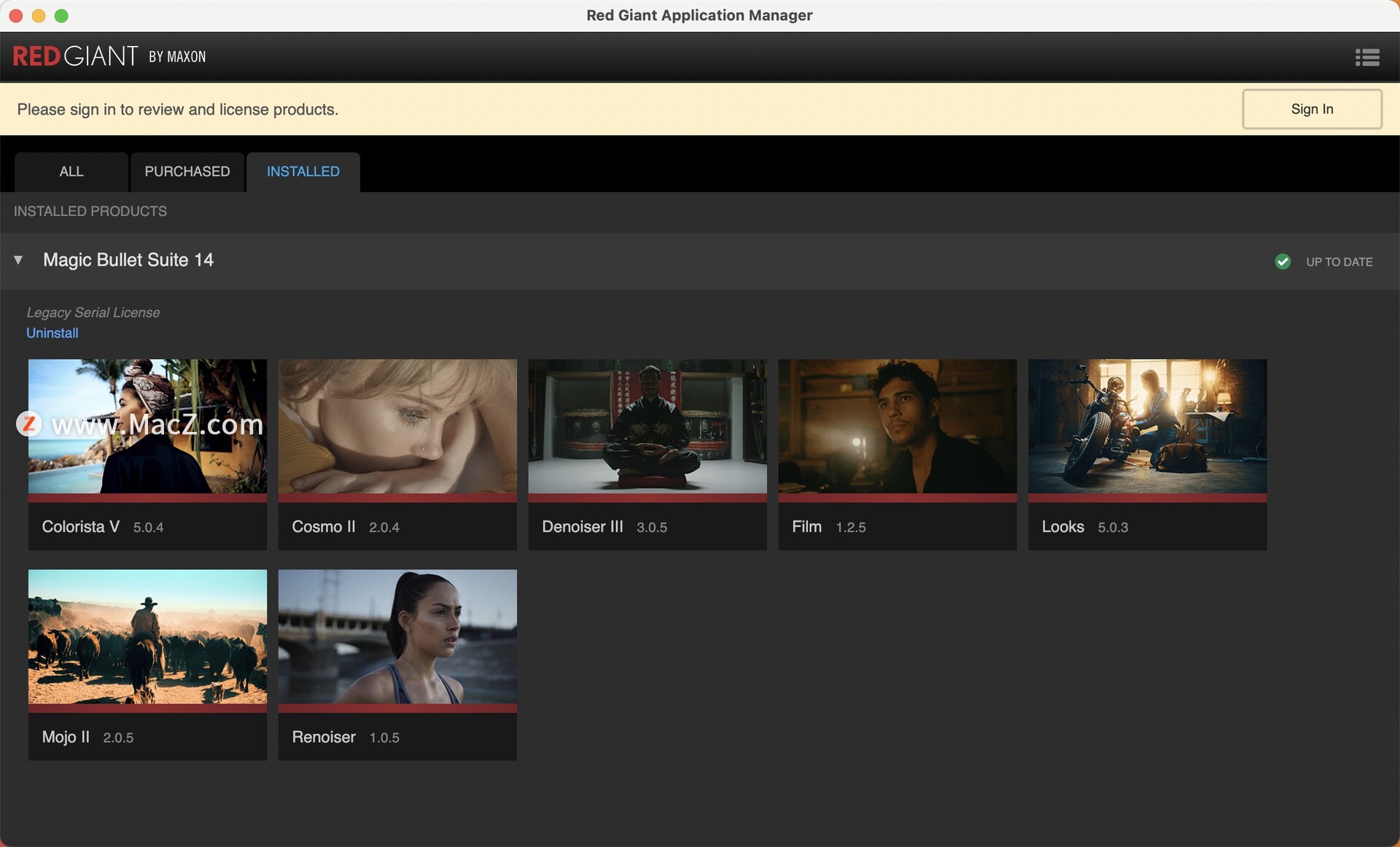Click the UP TO DATE status text

pos(1339,262)
